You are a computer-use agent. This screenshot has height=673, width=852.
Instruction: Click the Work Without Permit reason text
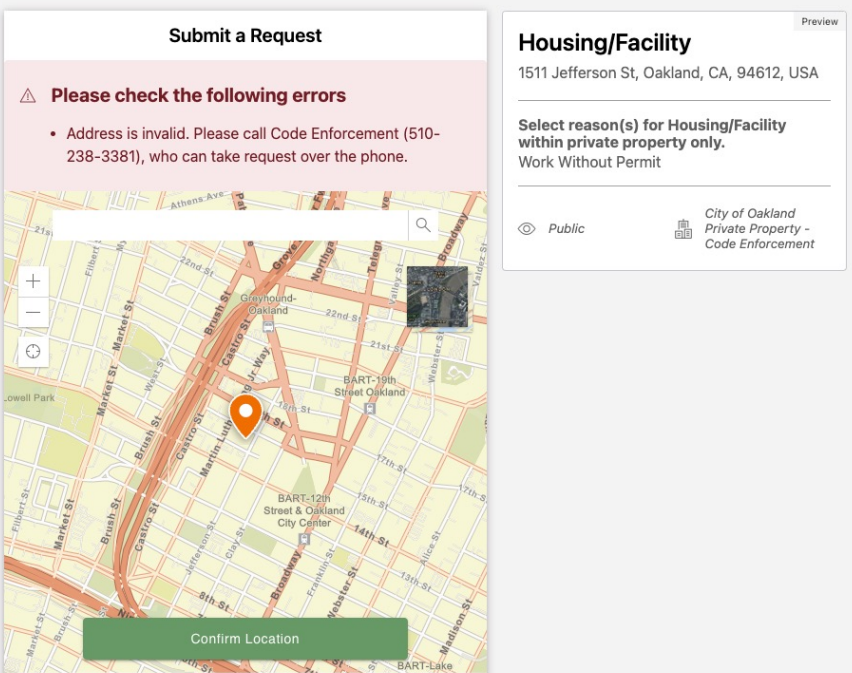click(589, 162)
